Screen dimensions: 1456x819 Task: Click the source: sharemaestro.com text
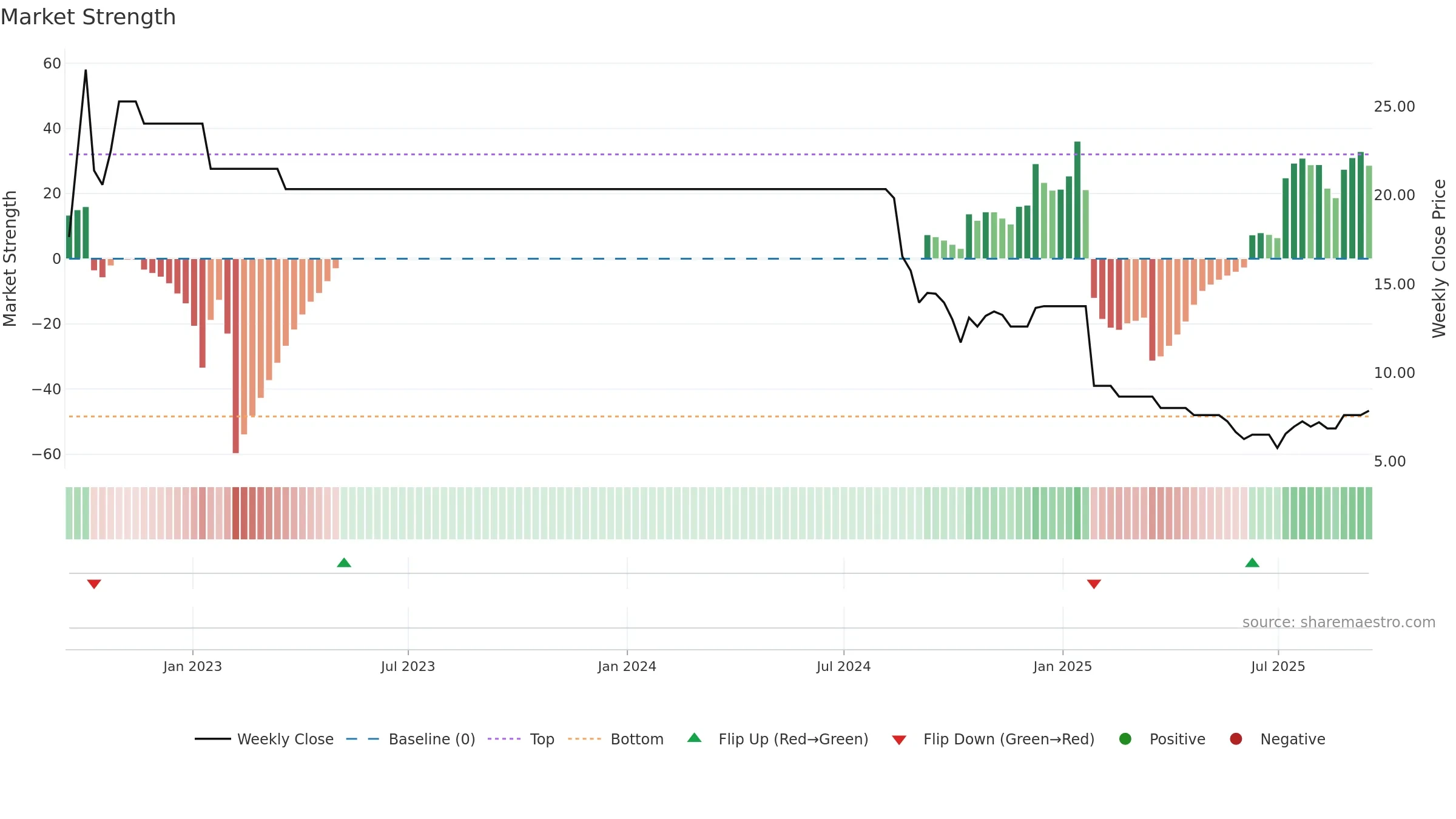click(1339, 622)
